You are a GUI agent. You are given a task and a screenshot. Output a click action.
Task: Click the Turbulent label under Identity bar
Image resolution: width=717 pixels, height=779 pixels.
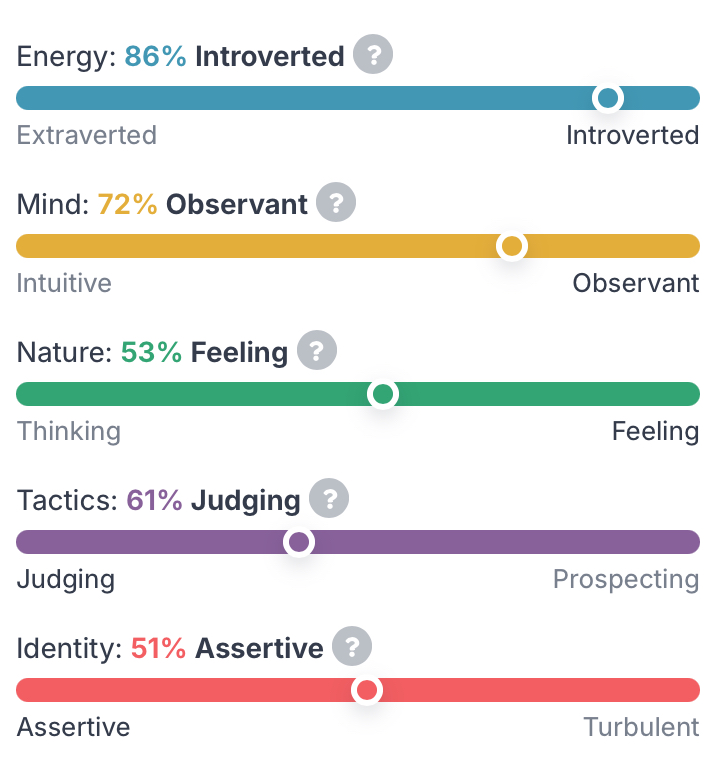coord(641,727)
